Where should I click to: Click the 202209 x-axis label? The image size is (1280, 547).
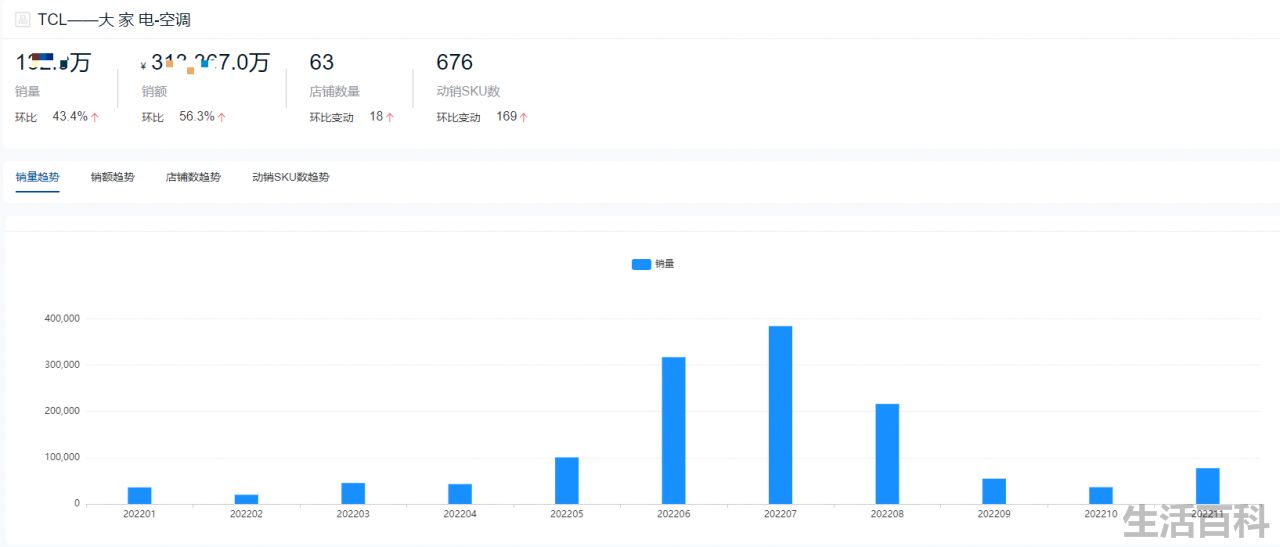pos(994,514)
